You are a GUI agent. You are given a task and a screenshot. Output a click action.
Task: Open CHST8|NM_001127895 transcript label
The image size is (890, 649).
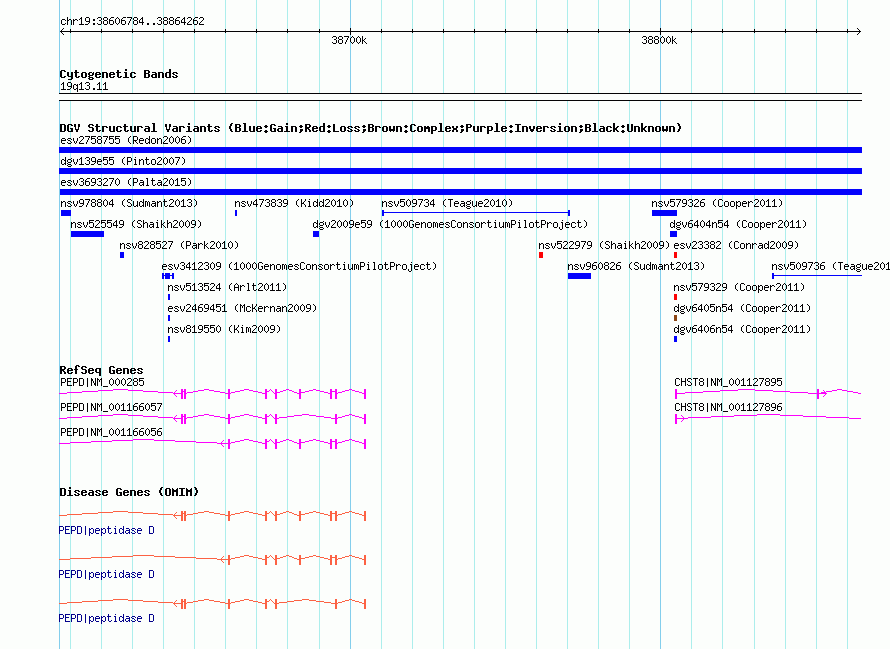pyautogui.click(x=728, y=382)
